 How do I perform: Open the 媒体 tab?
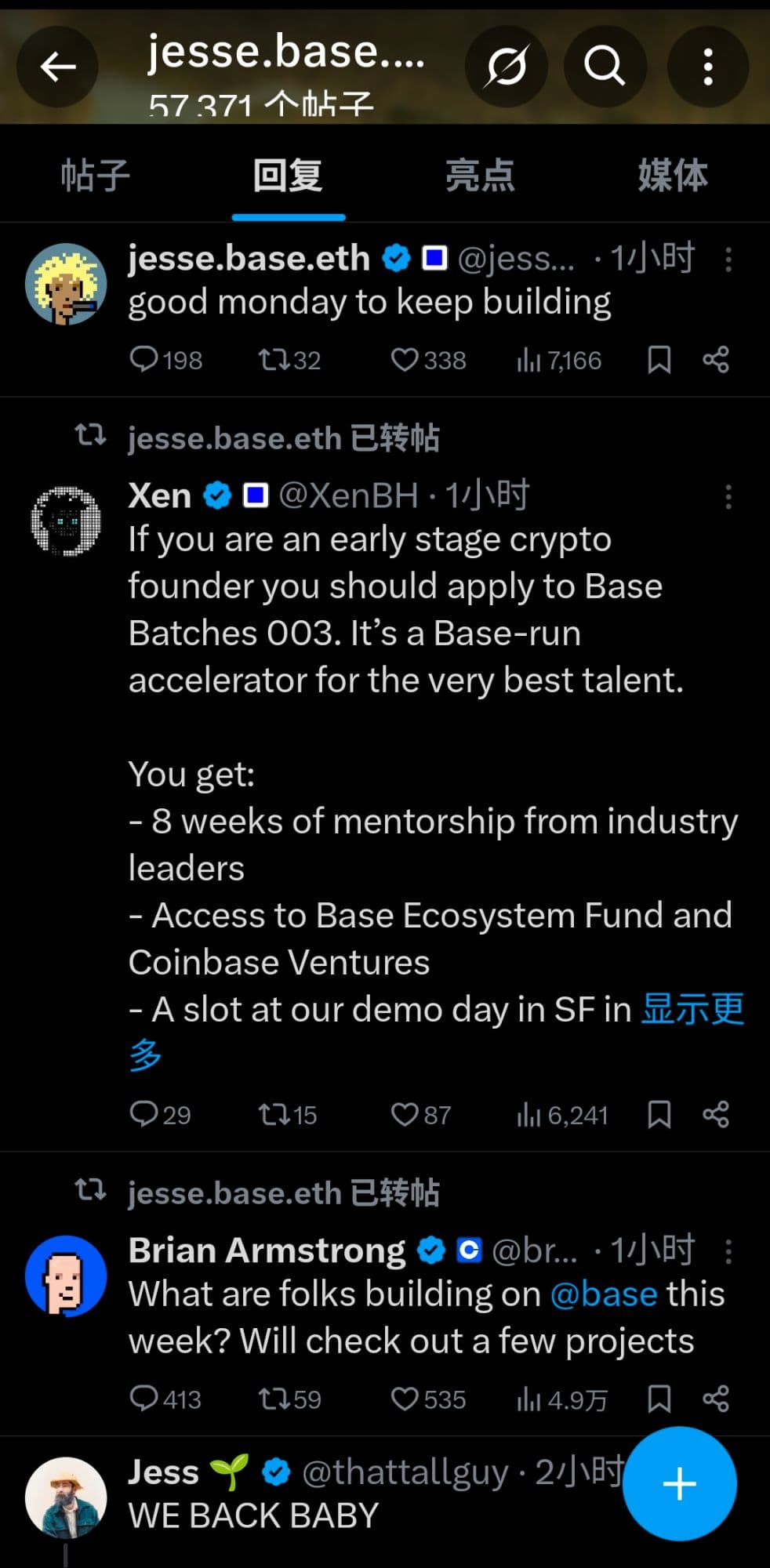673,175
